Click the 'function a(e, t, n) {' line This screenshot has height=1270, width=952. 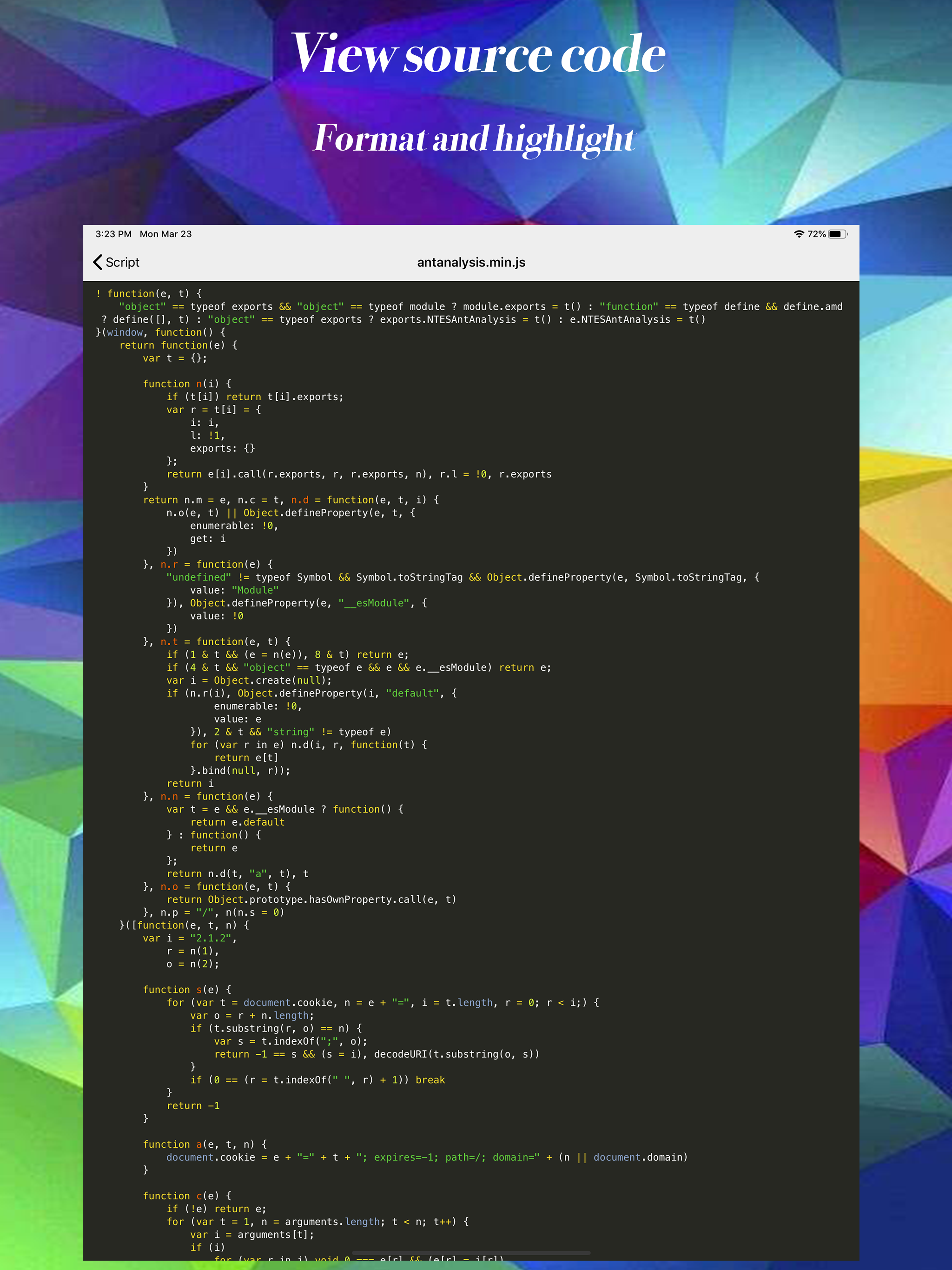205,1144
